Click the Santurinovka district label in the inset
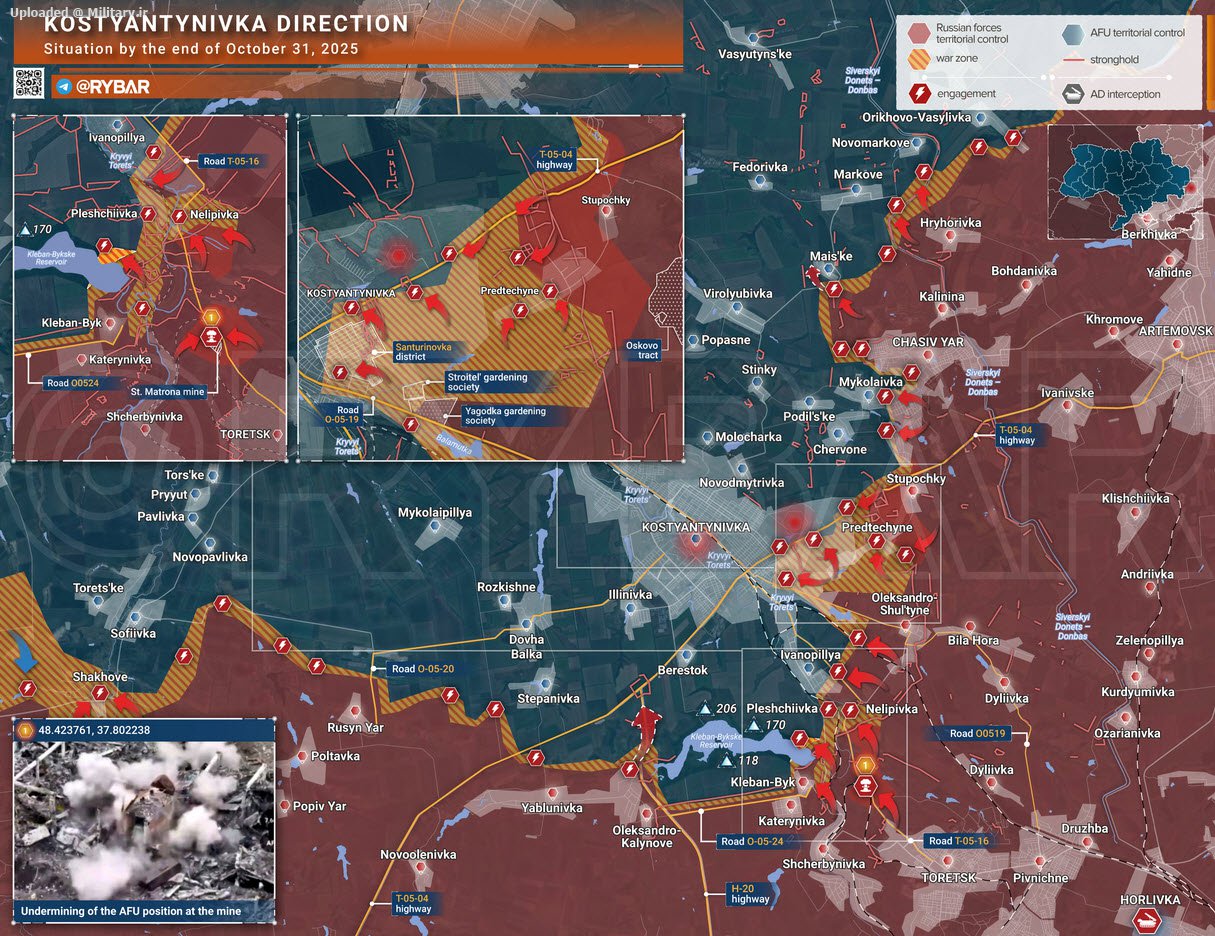This screenshot has height=936, width=1215. (422, 351)
